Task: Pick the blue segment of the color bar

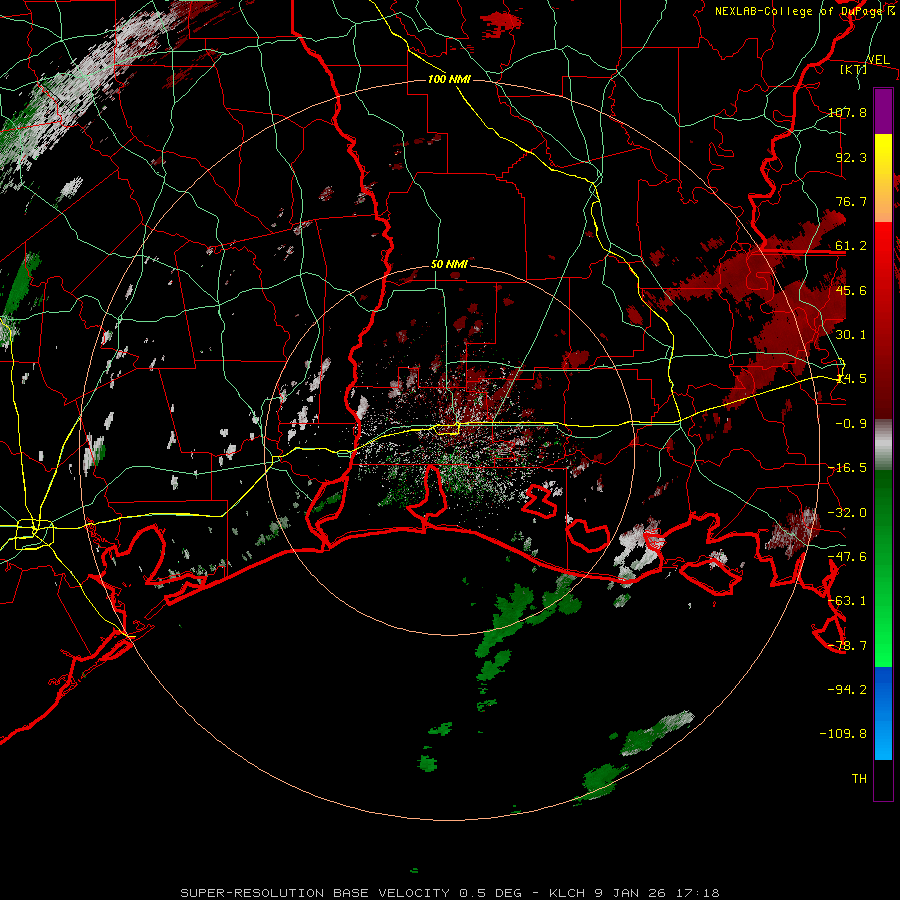Action: tap(883, 713)
